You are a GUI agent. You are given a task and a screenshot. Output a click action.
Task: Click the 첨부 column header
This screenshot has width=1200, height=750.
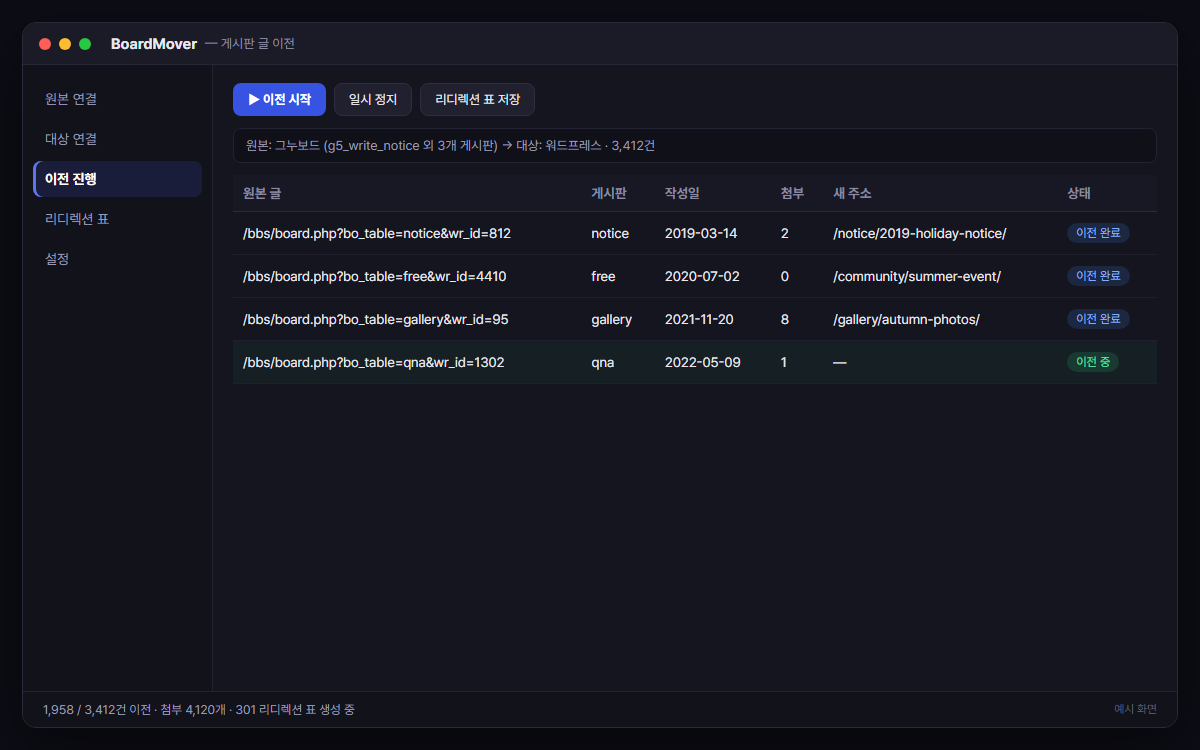[x=792, y=193]
